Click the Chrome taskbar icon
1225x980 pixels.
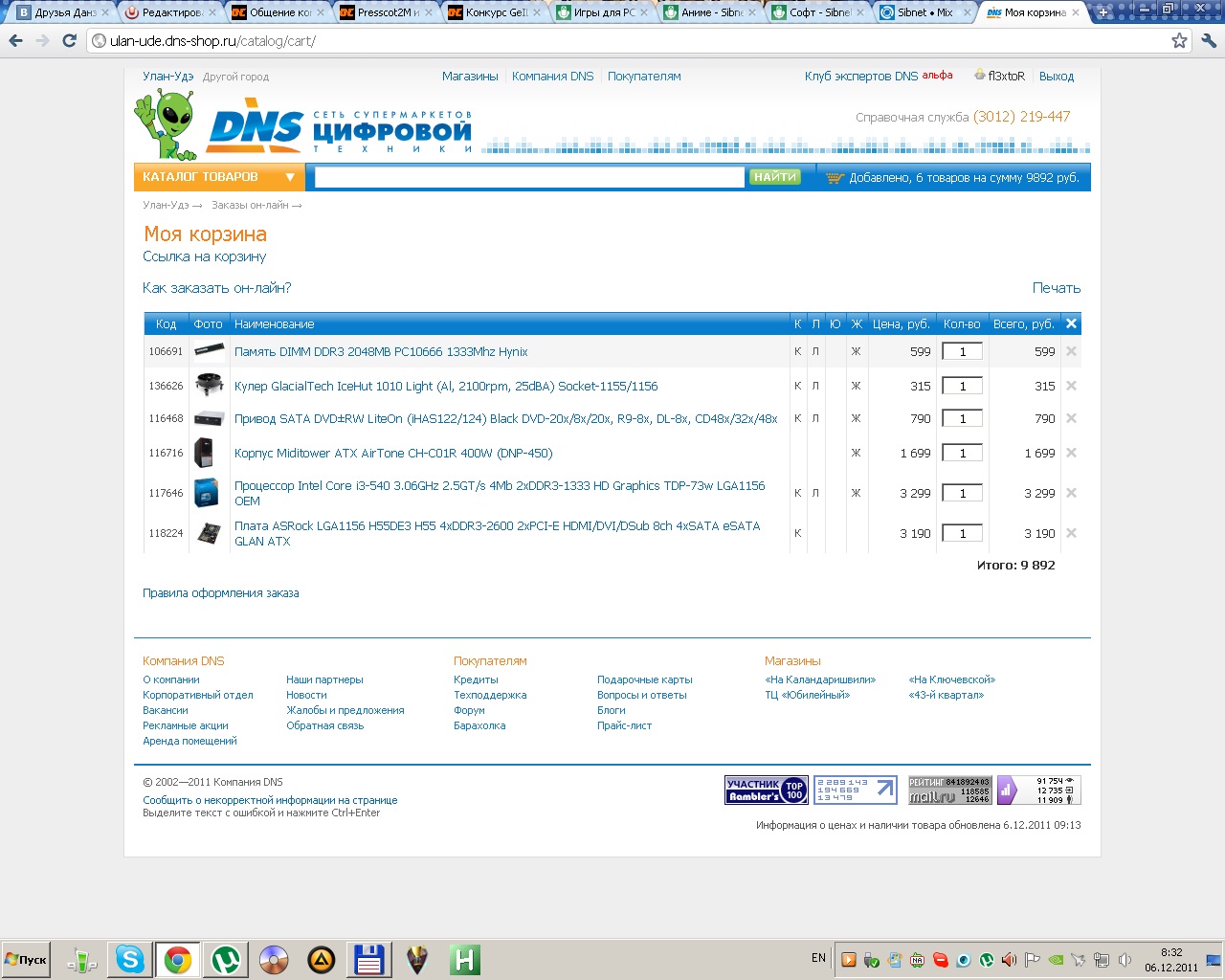coord(177,959)
